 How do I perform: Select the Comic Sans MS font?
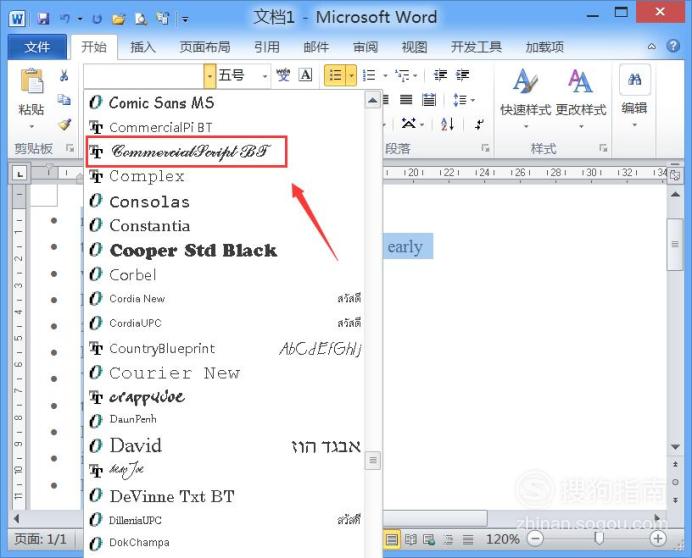pos(224,102)
